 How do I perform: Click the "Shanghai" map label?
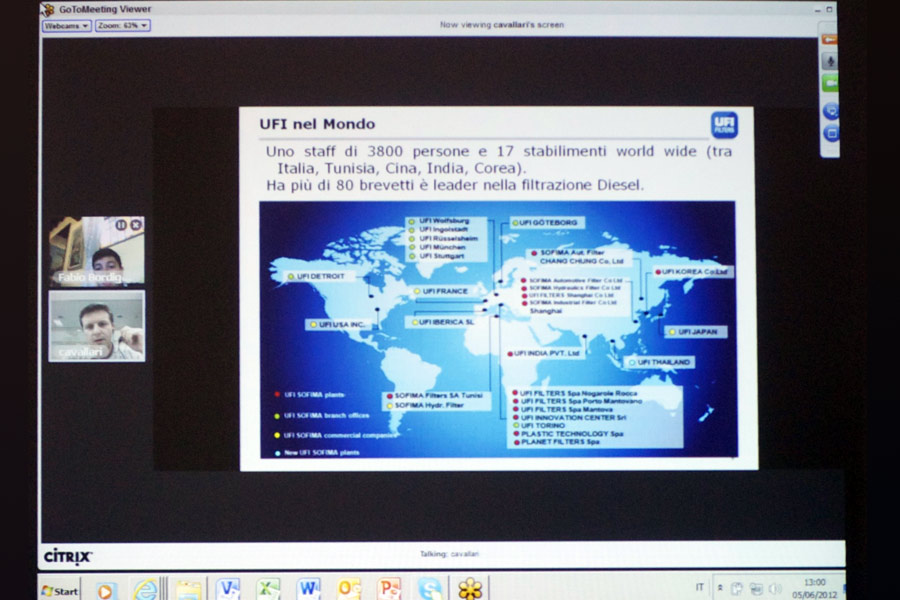coord(546,311)
